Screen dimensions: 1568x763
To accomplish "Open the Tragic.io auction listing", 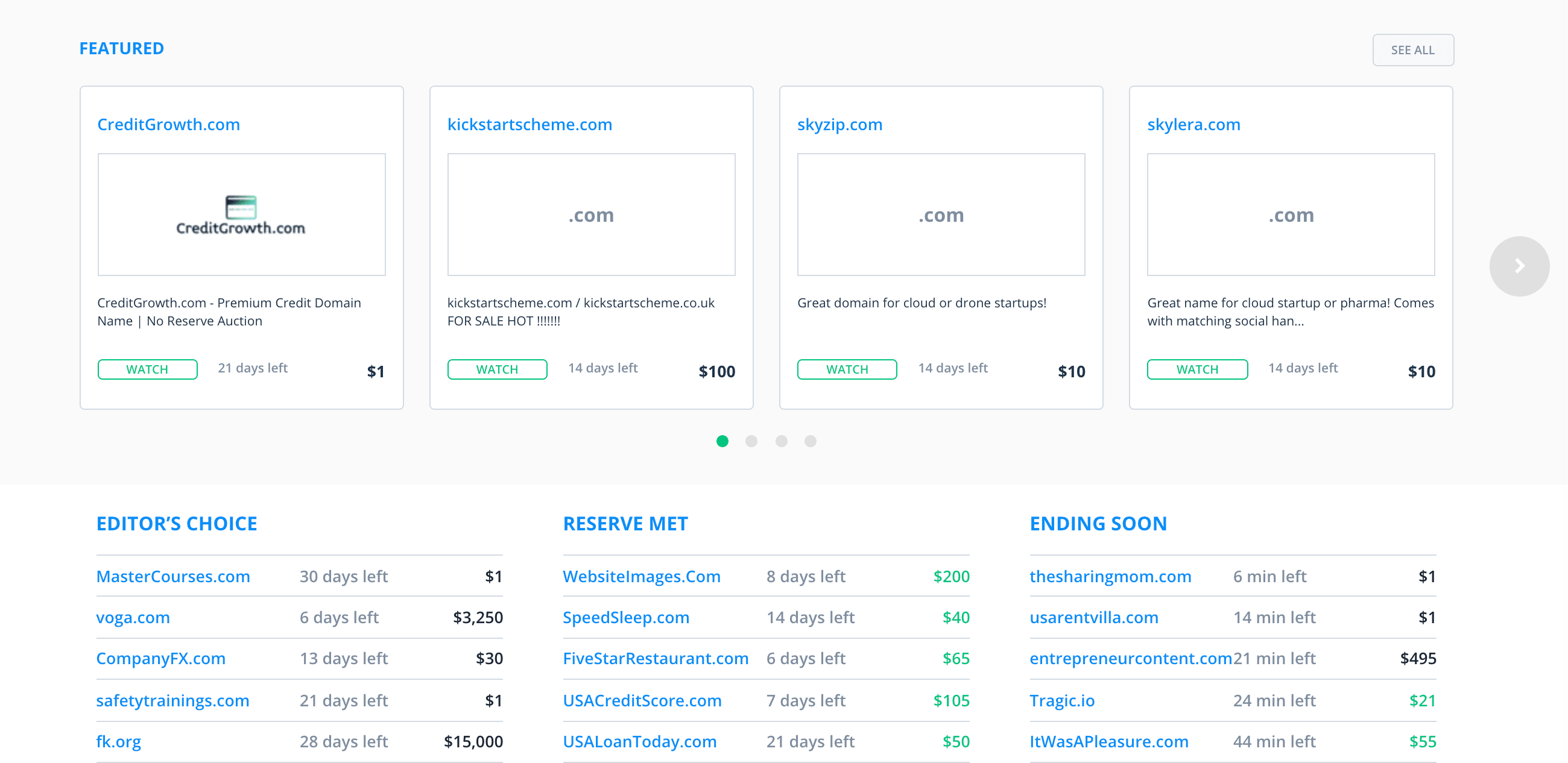I will (x=1061, y=700).
